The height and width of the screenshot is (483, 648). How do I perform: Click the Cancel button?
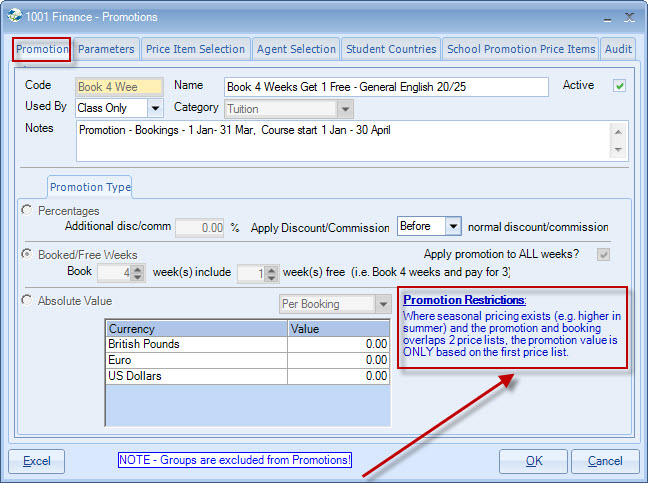coord(605,461)
